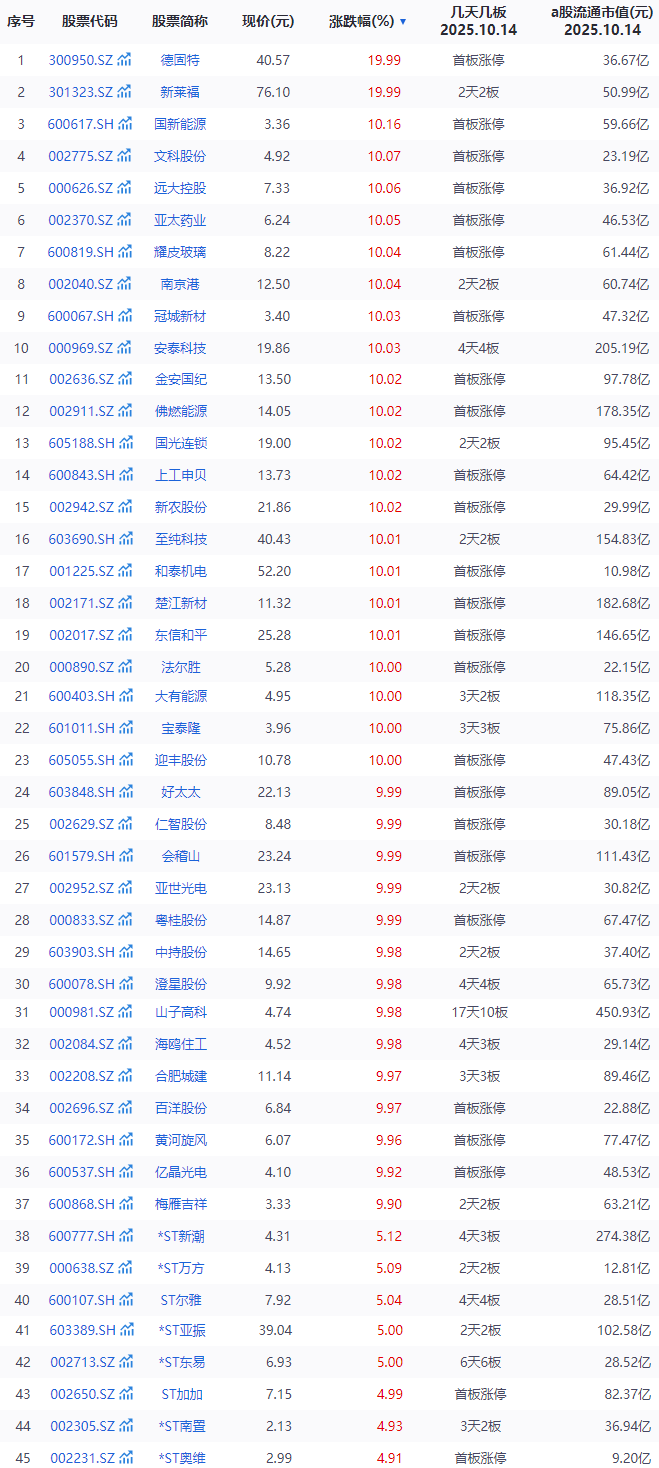Sort by a股流通市值 column header

(596, 20)
